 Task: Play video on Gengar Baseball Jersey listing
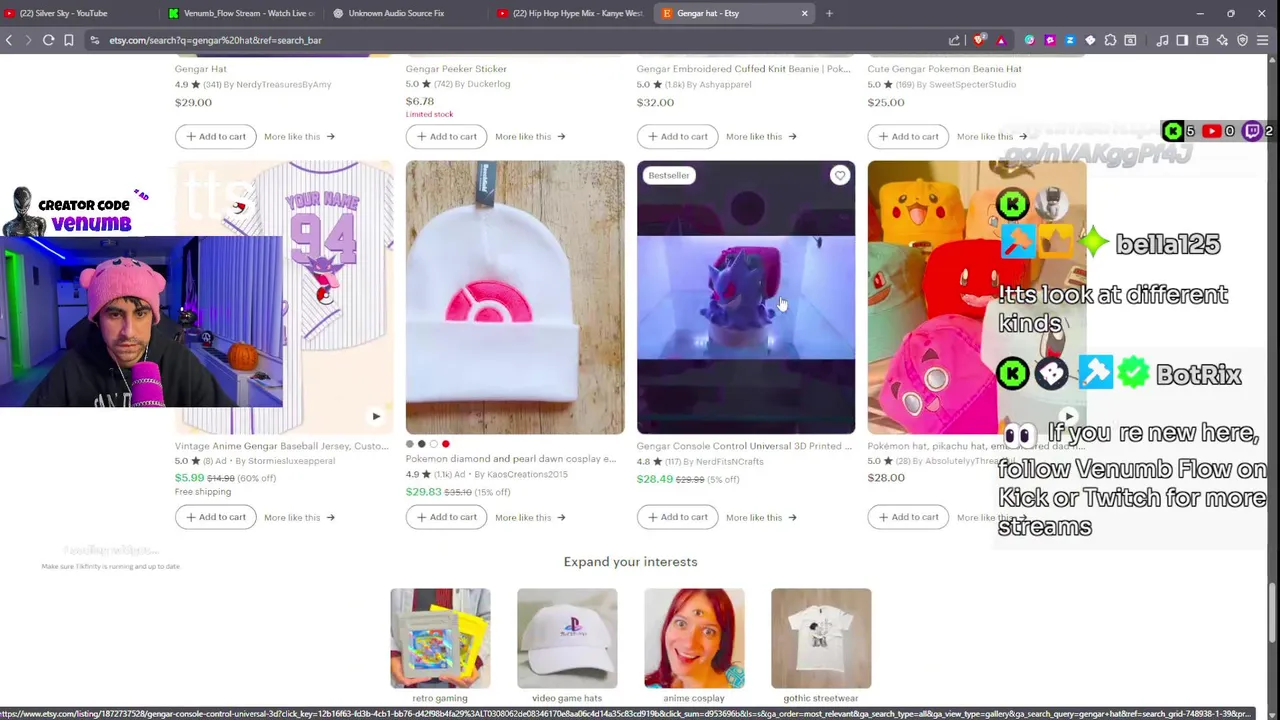376,416
